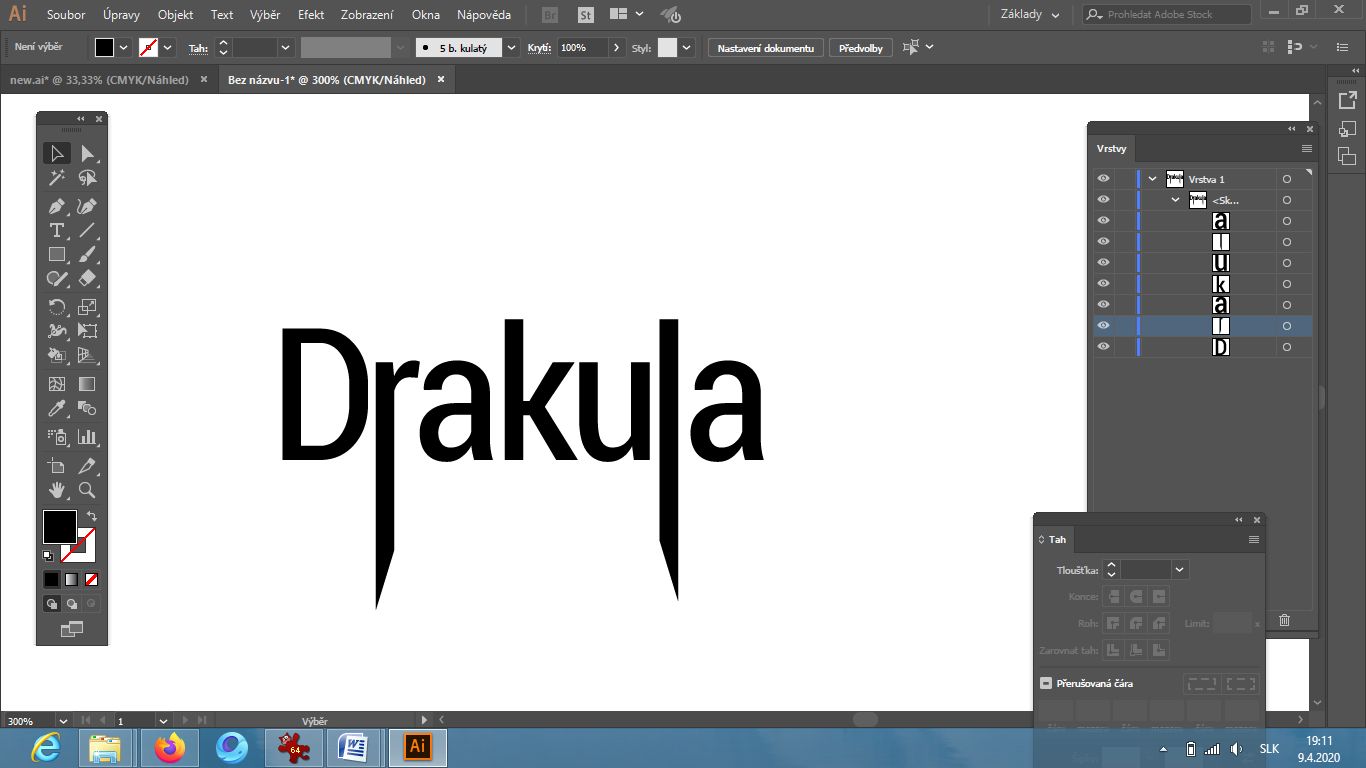This screenshot has height=768, width=1366.
Task: Hide the layer containing letter D
Action: [x=1103, y=346]
